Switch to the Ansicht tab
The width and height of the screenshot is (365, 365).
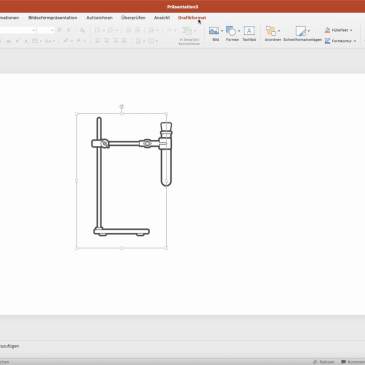[162, 18]
